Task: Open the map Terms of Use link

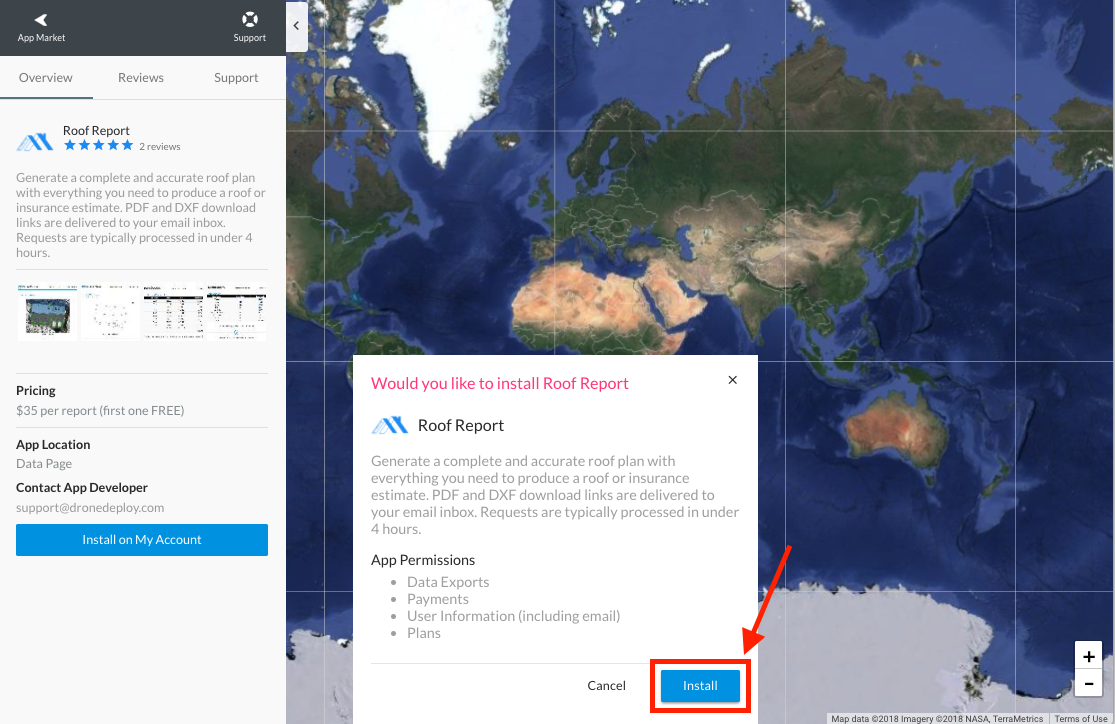Action: [x=1081, y=718]
